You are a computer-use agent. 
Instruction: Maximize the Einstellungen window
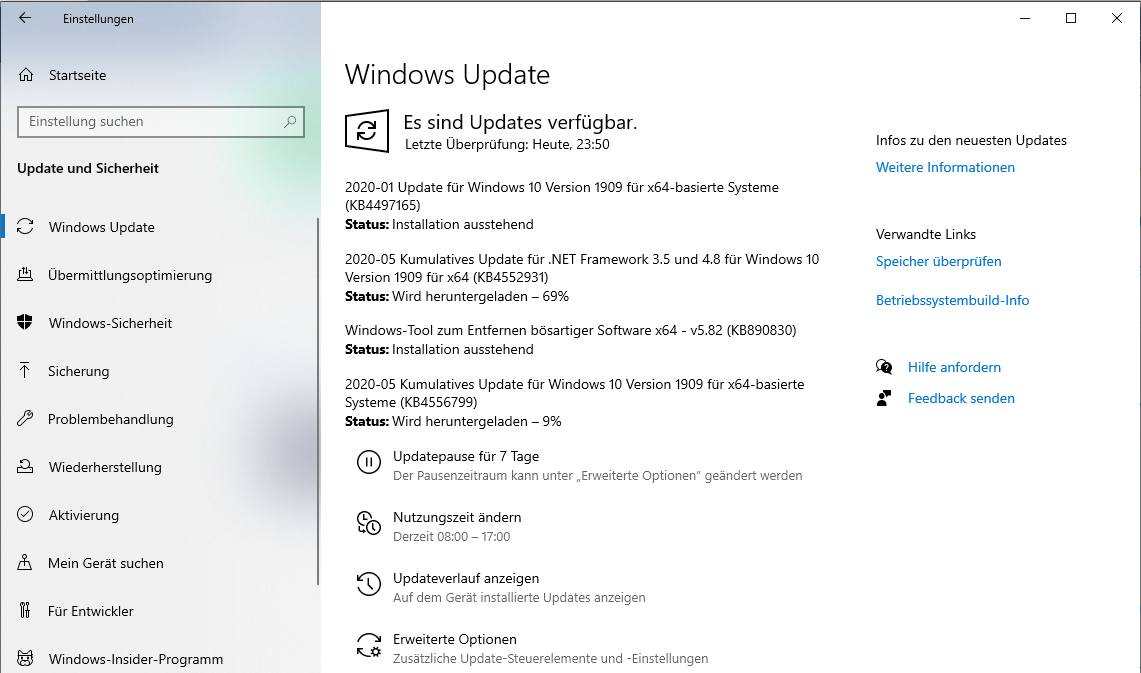pos(1070,18)
